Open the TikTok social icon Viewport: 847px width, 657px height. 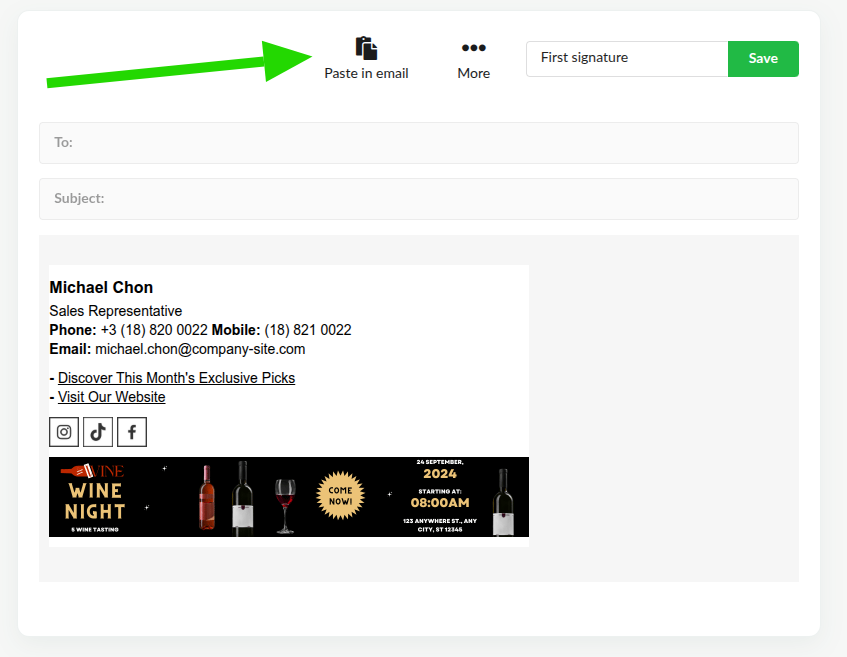(98, 432)
